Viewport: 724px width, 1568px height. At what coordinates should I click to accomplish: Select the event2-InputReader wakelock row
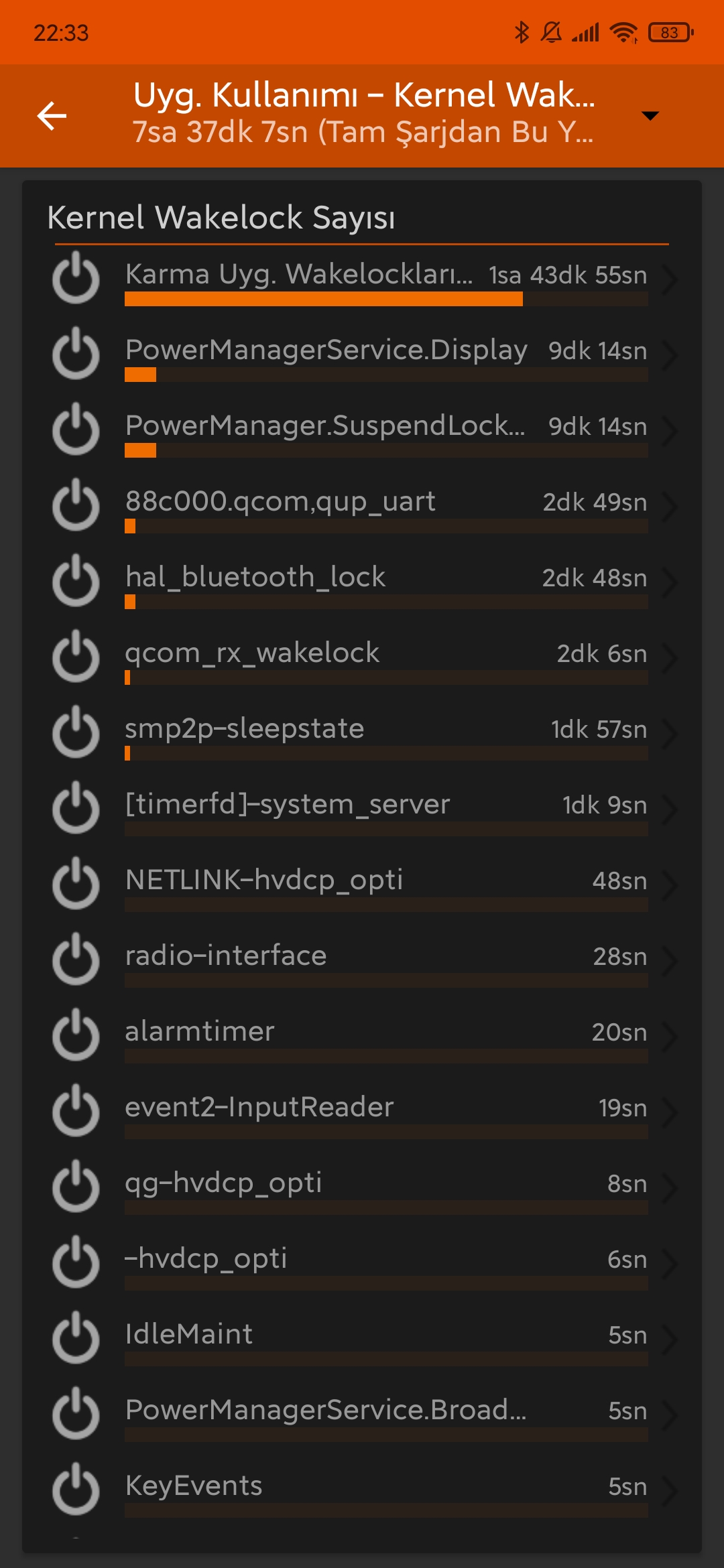pyautogui.click(x=362, y=1112)
